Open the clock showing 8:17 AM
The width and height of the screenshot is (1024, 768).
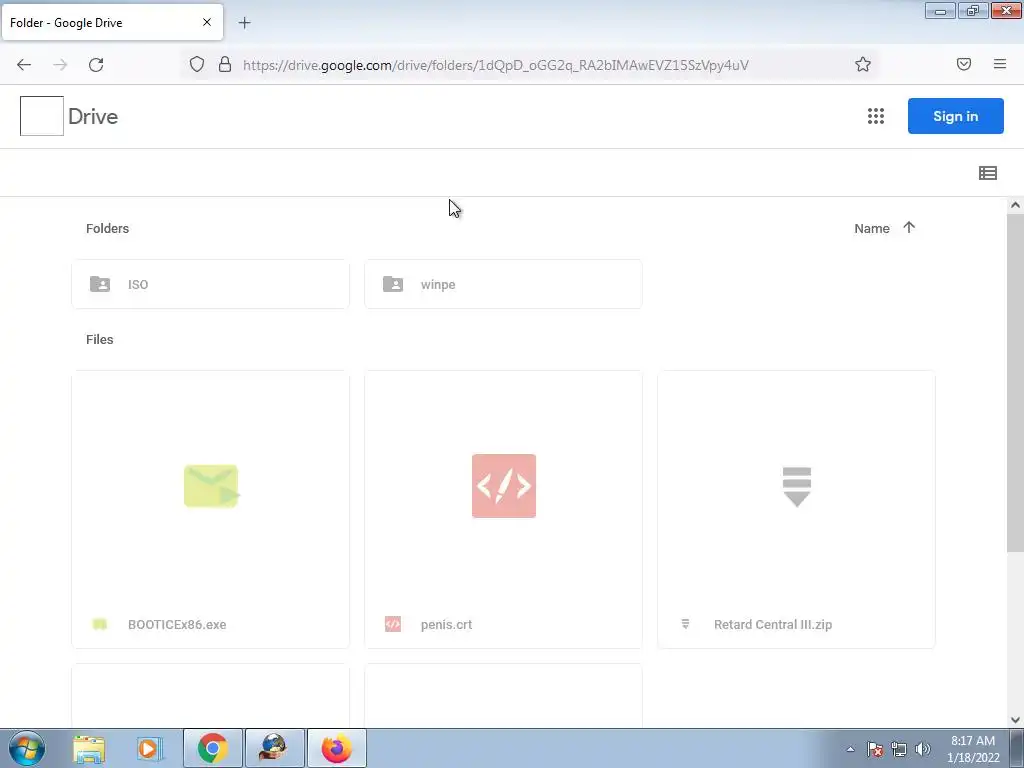point(973,749)
